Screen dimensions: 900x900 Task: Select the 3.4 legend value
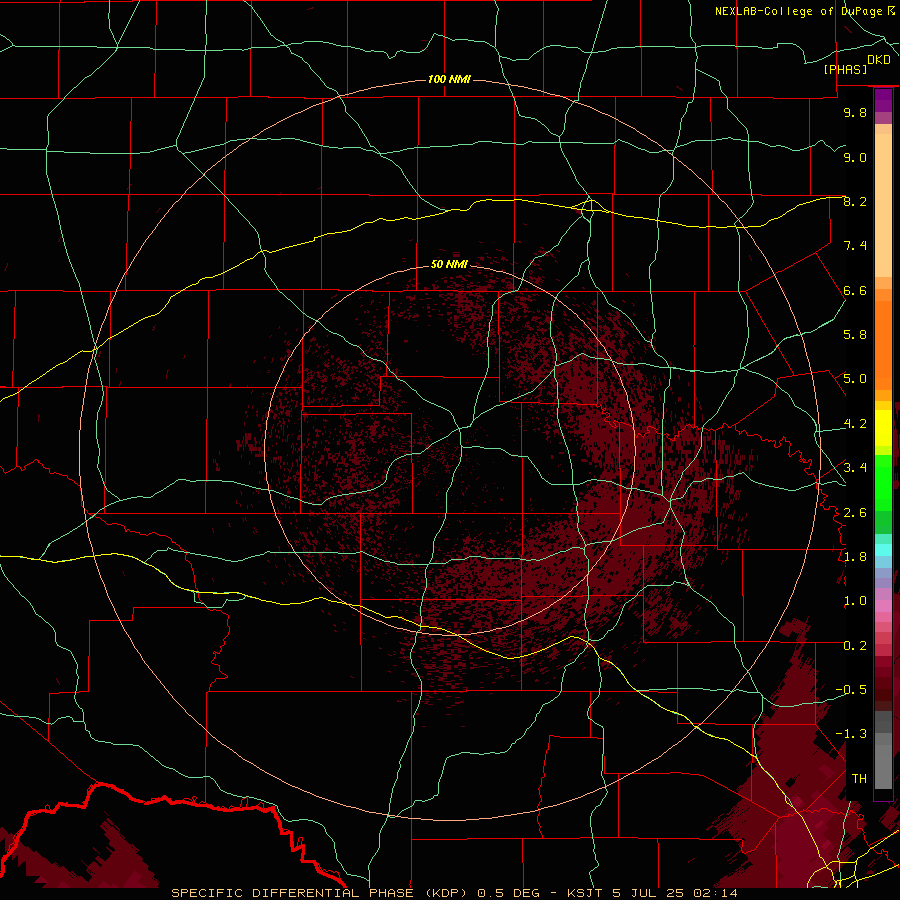pyautogui.click(x=855, y=468)
